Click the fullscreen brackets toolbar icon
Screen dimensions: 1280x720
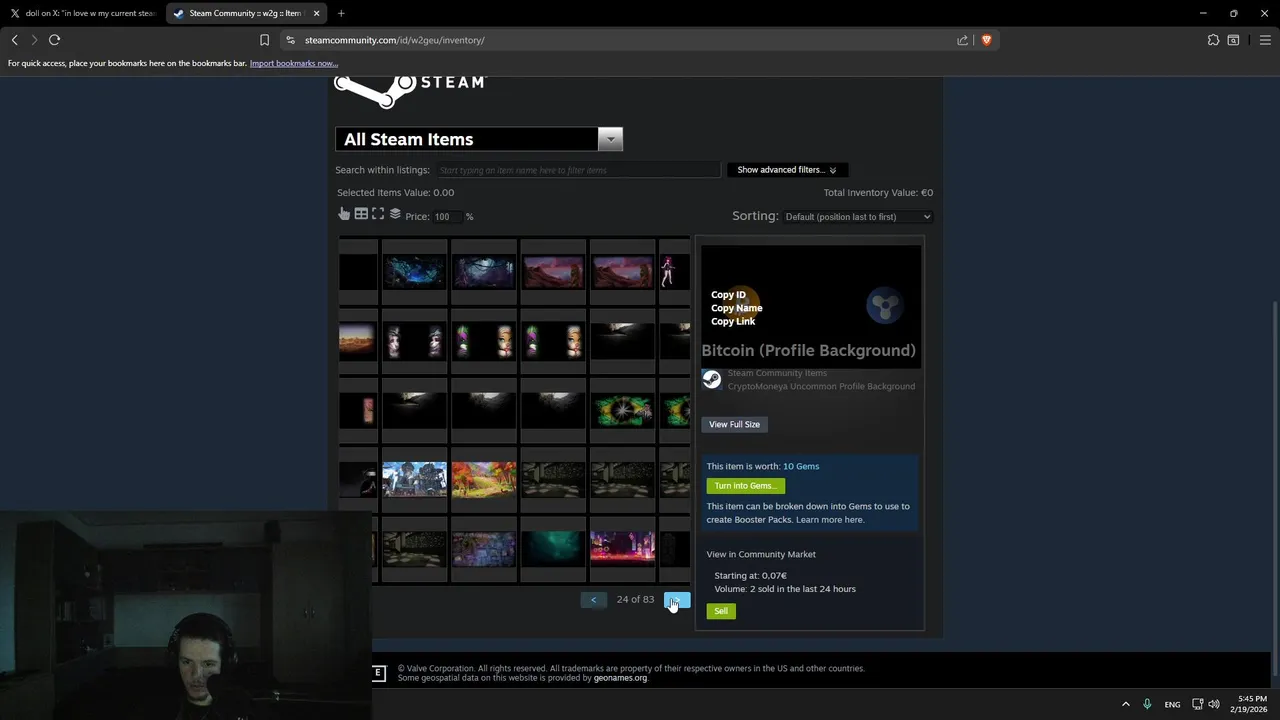coord(378,214)
